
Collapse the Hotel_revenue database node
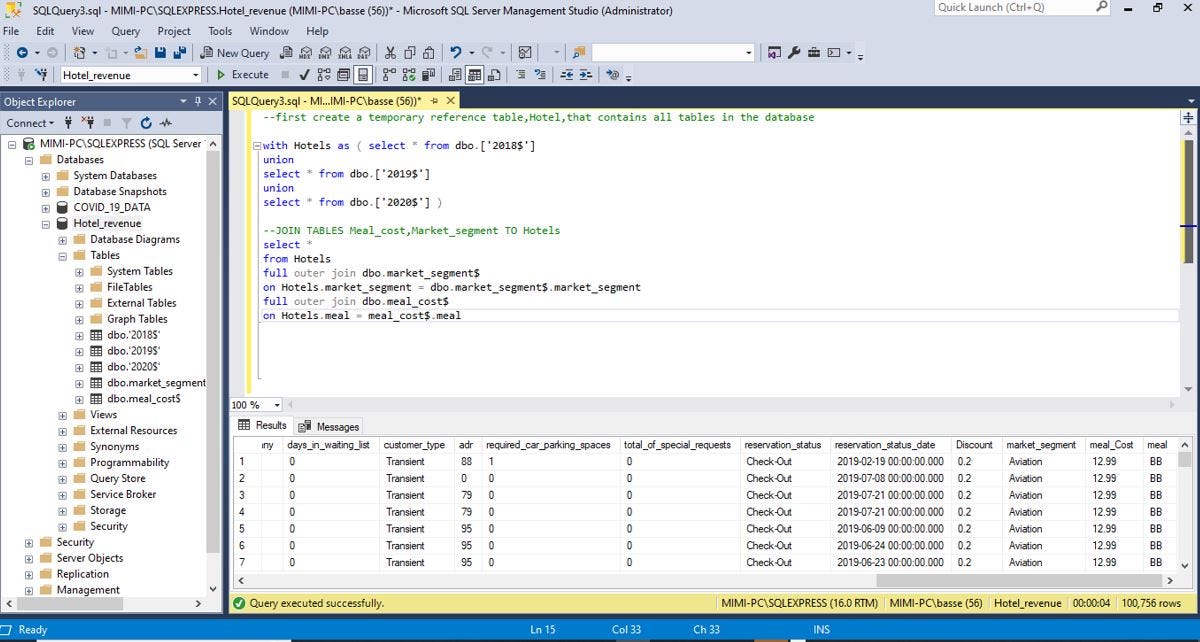click(x=47, y=224)
